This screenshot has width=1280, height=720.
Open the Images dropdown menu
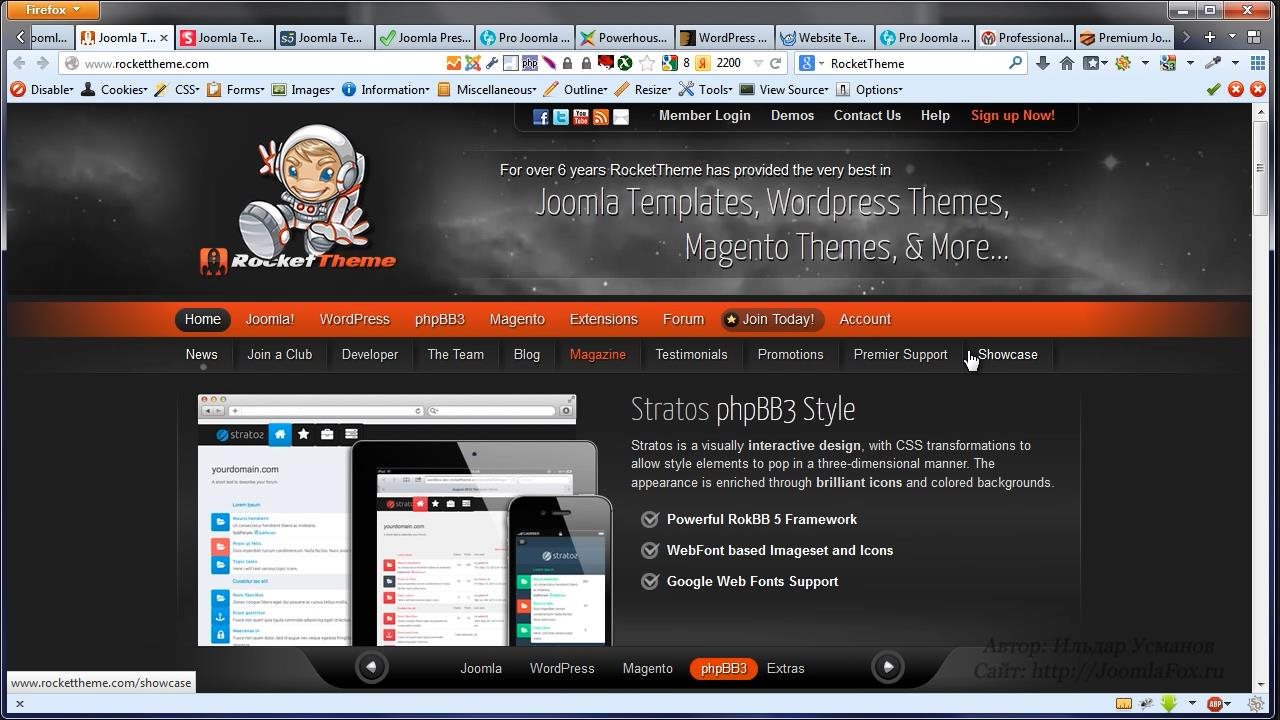pos(302,89)
